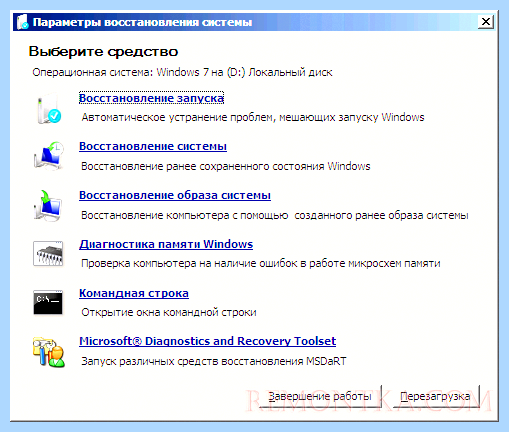Click the 'Операционная система: Windows 7' text line
This screenshot has width=509, height=432.
click(182, 72)
